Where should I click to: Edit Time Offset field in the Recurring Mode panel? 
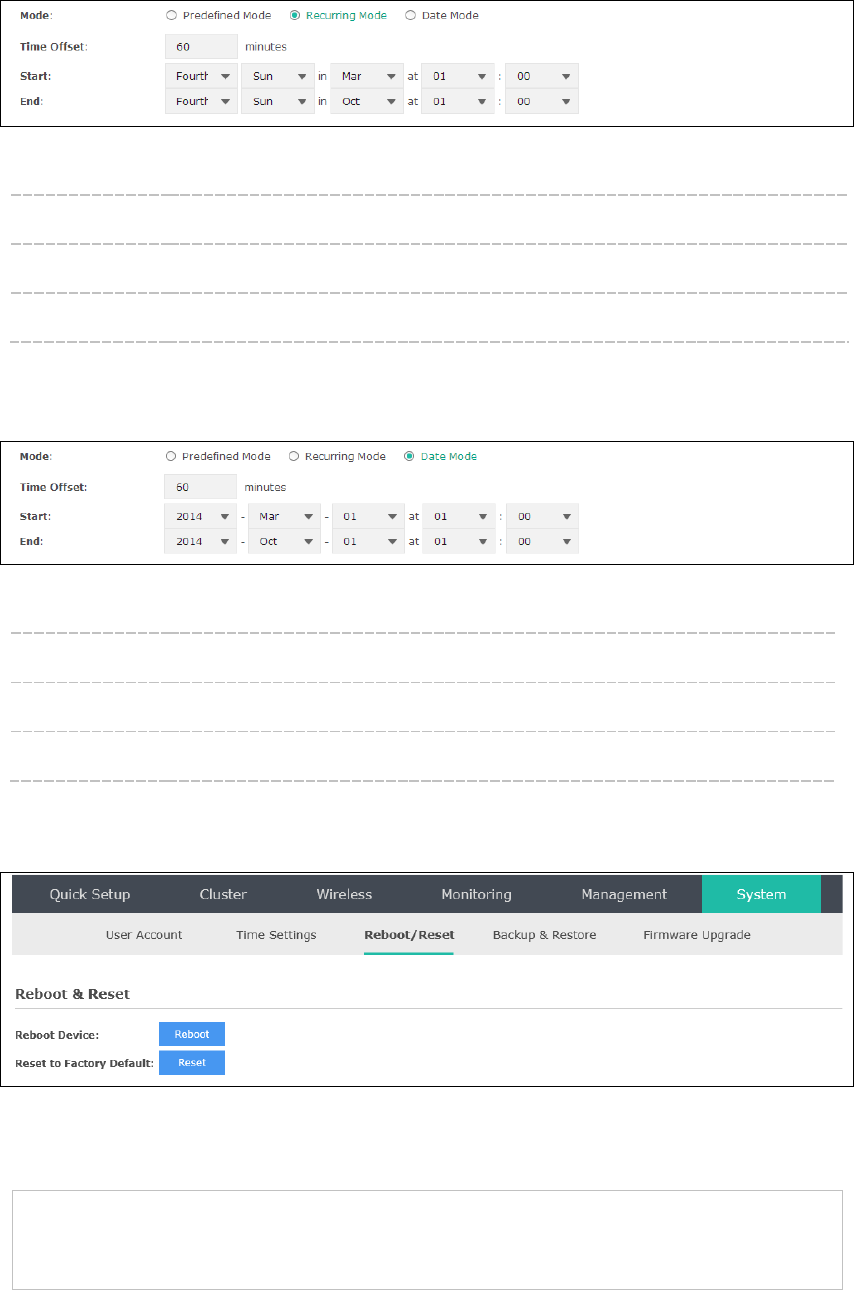pyautogui.click(x=201, y=46)
